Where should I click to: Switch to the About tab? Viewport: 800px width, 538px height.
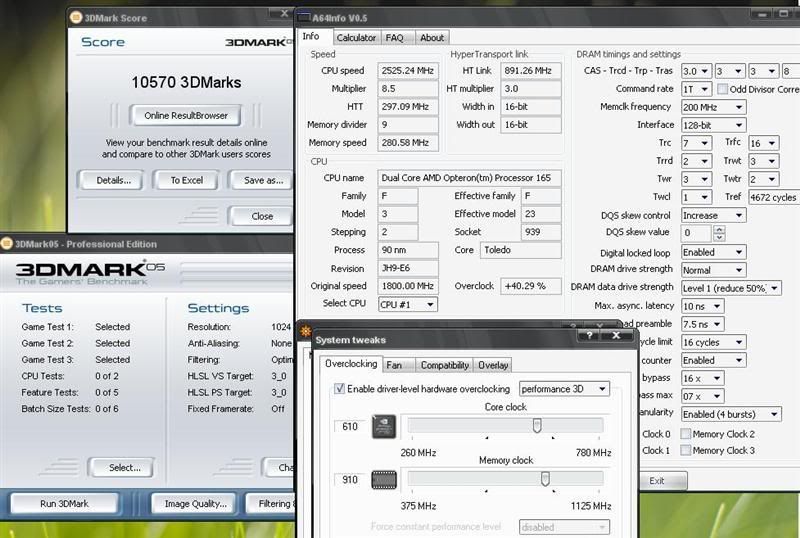tap(432, 38)
